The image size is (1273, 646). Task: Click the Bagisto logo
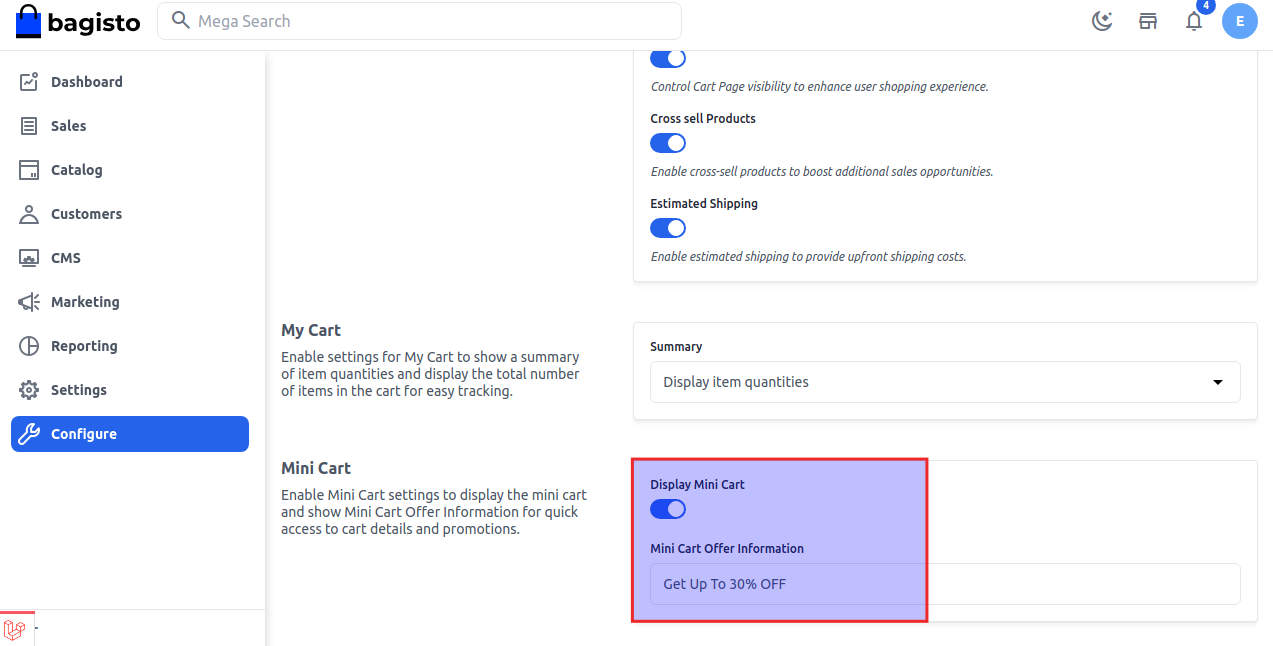pyautogui.click(x=78, y=21)
